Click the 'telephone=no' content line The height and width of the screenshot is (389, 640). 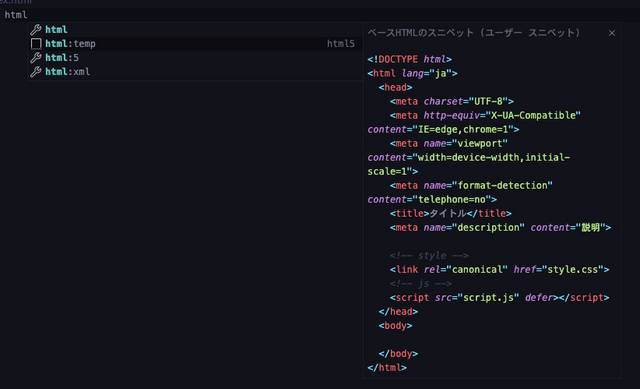pyautogui.click(x=432, y=200)
